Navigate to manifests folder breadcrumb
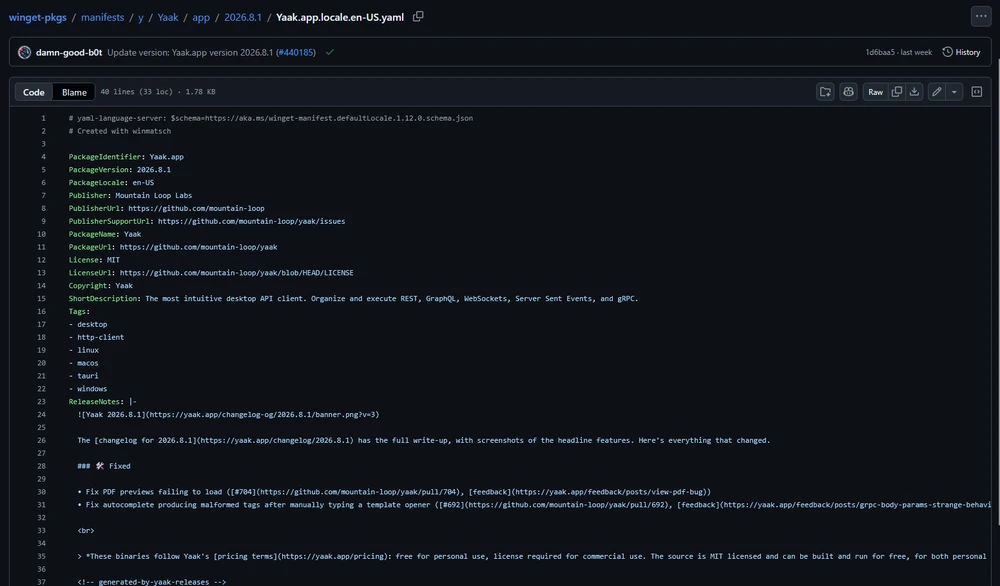1000x586 pixels. (103, 17)
